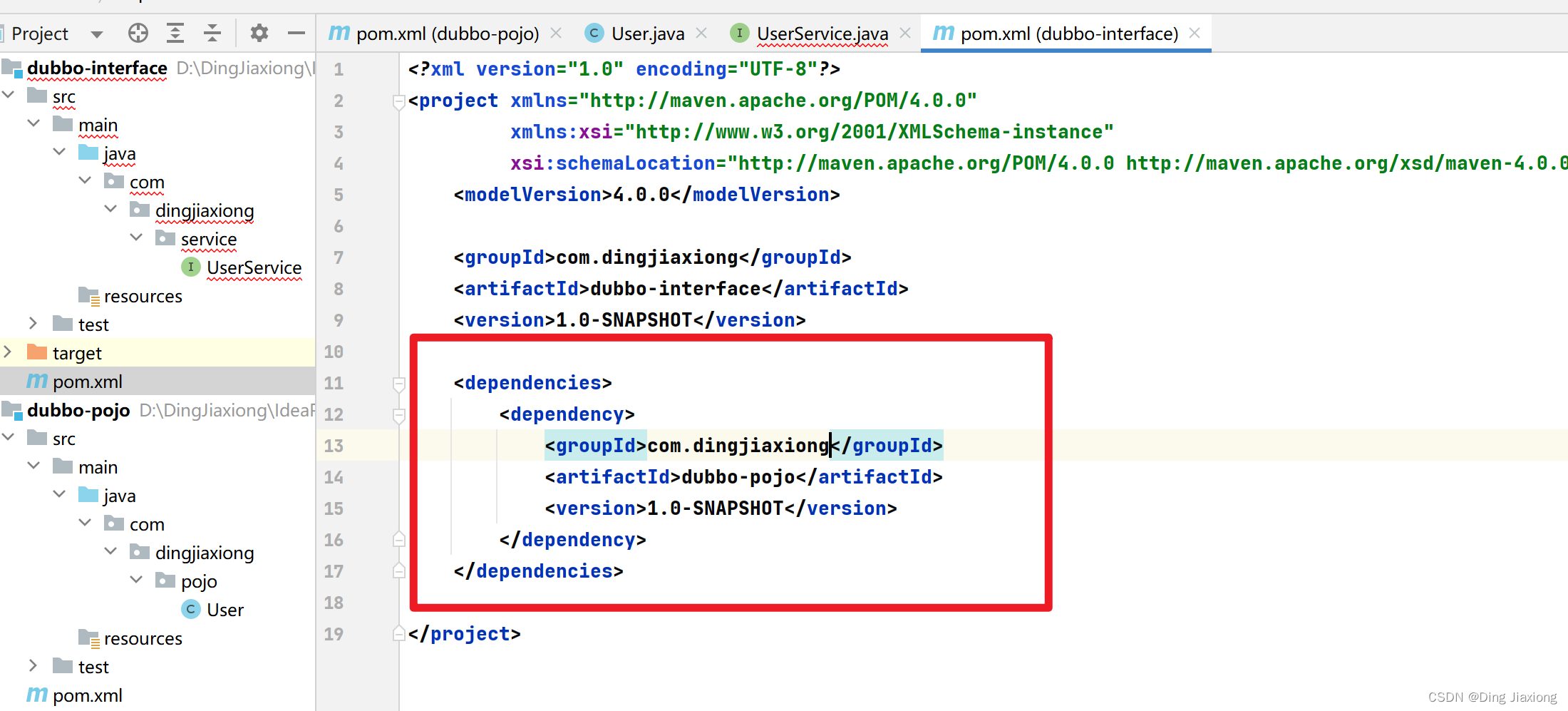Select the dubbo-interface module root
The height and width of the screenshot is (711, 1568).
97,68
